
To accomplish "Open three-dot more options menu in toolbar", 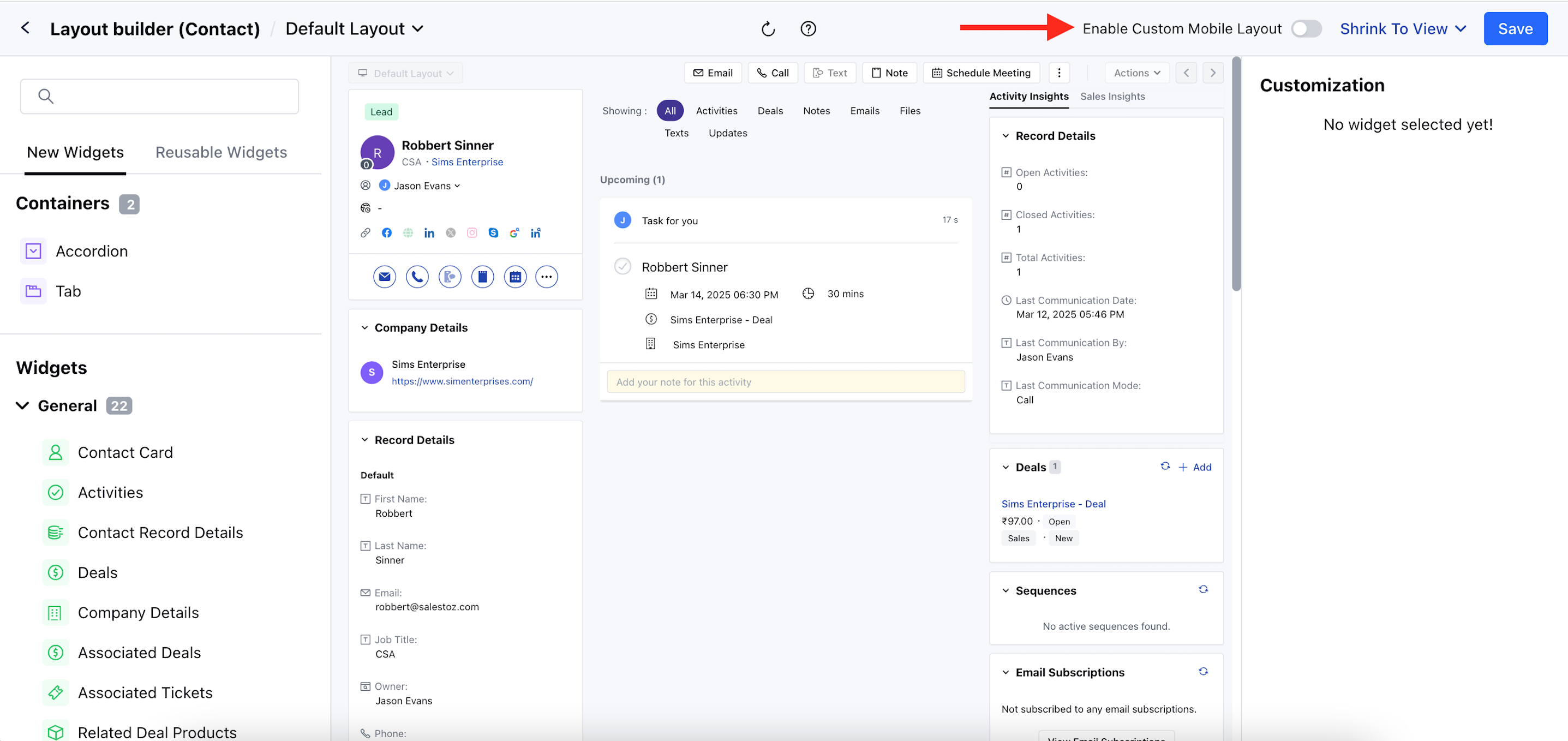I will click(1058, 73).
